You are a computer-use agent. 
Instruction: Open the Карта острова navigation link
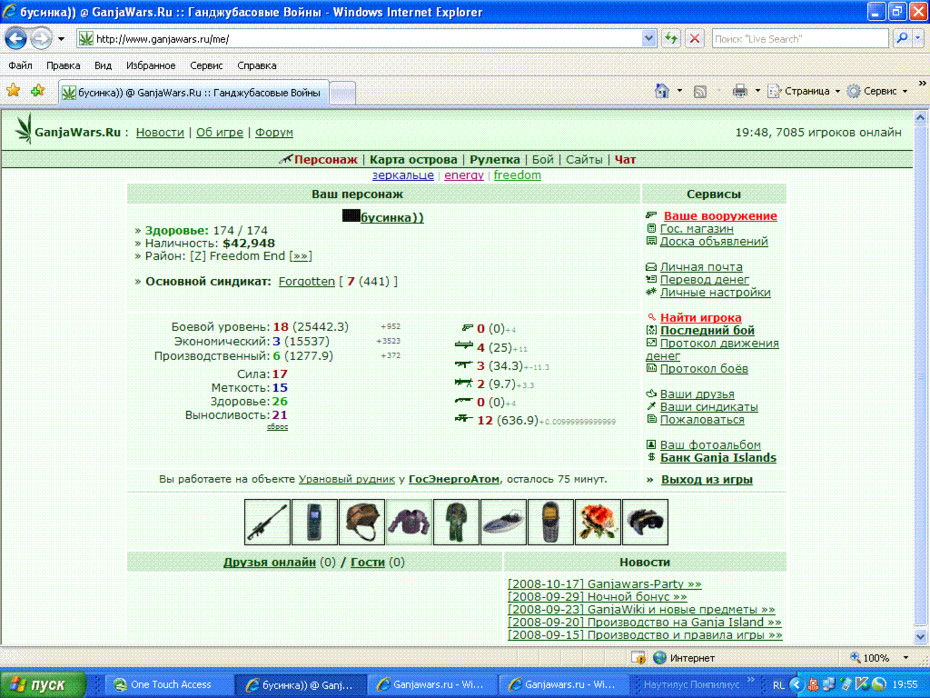point(413,160)
